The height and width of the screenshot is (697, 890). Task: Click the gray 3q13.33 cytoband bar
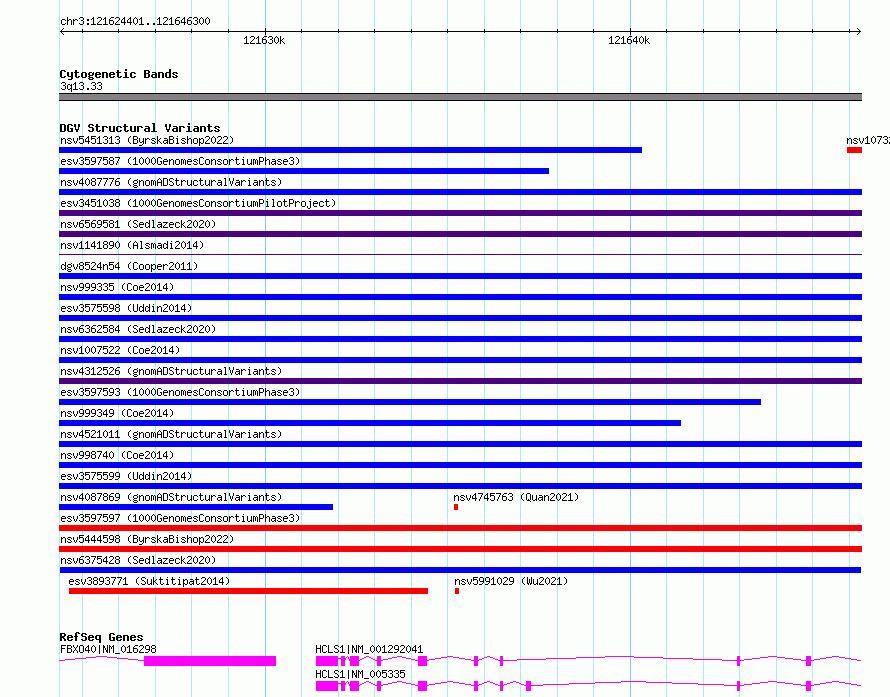click(460, 97)
